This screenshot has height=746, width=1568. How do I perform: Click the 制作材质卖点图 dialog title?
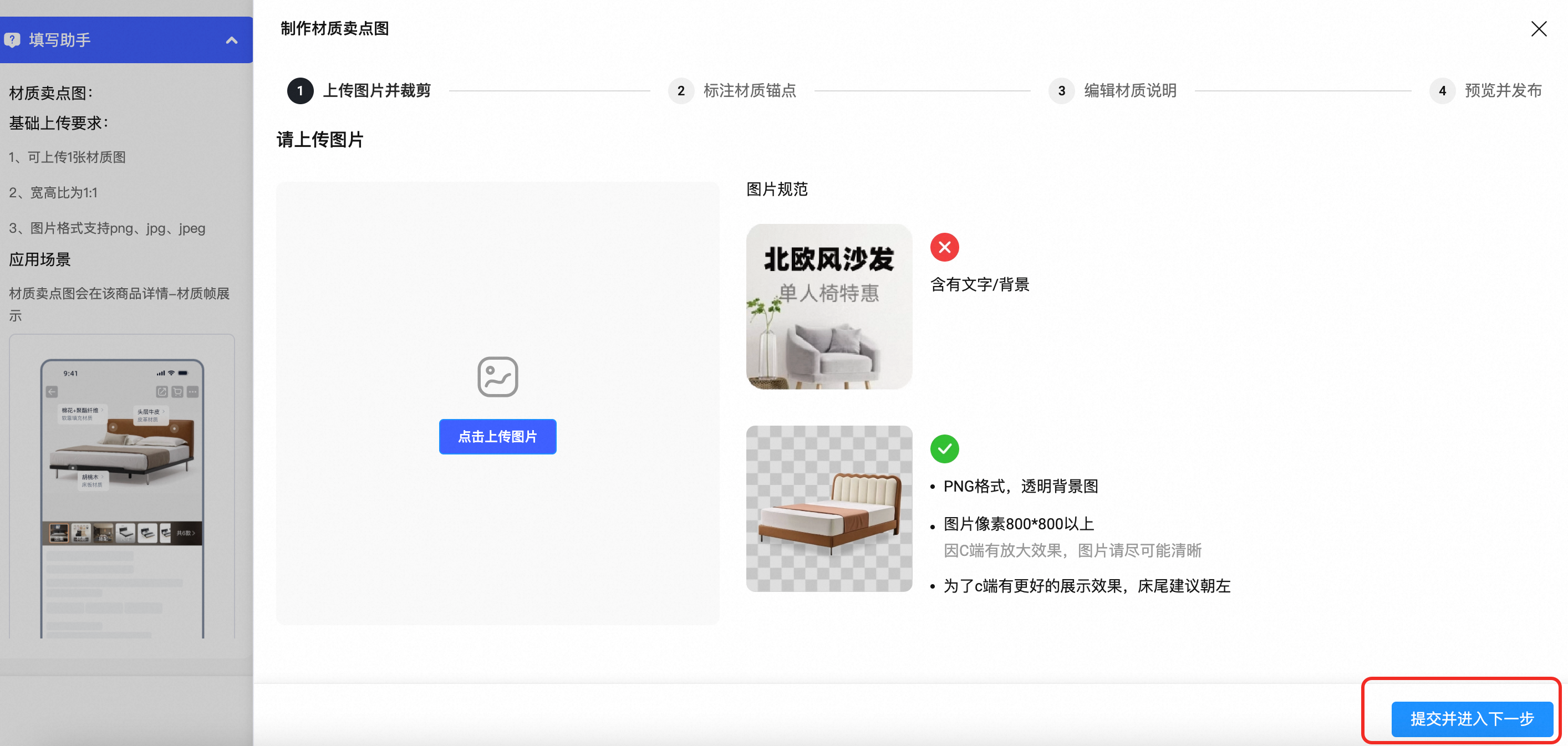(334, 29)
